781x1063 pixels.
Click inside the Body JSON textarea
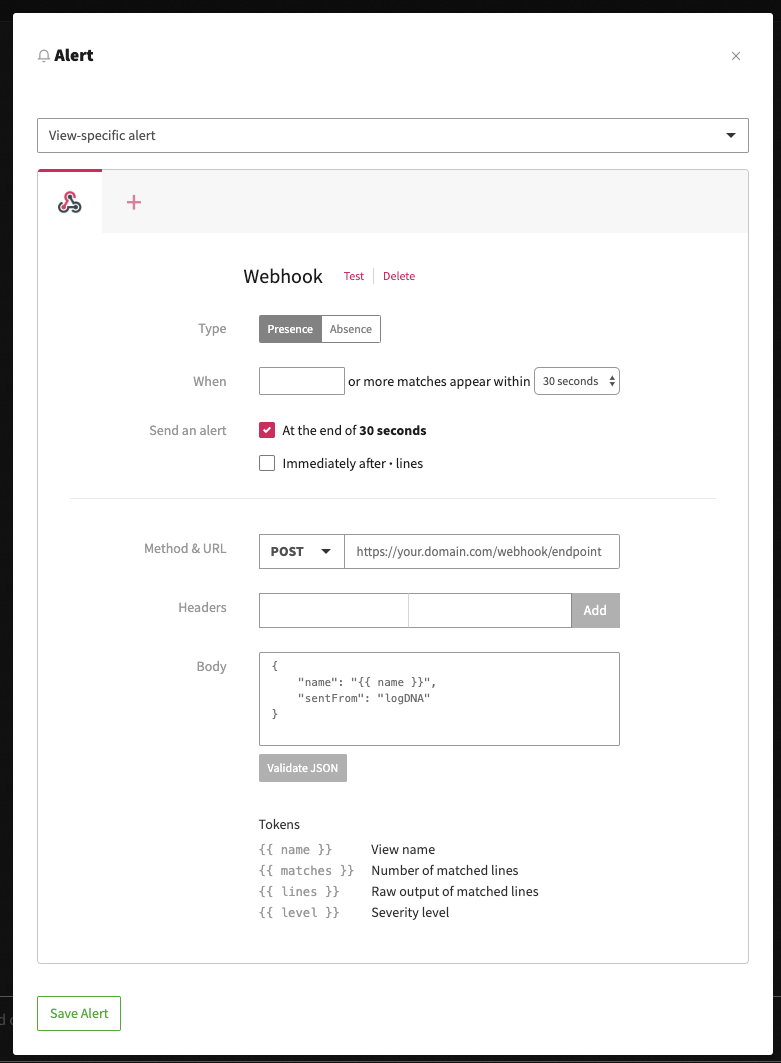pos(439,699)
